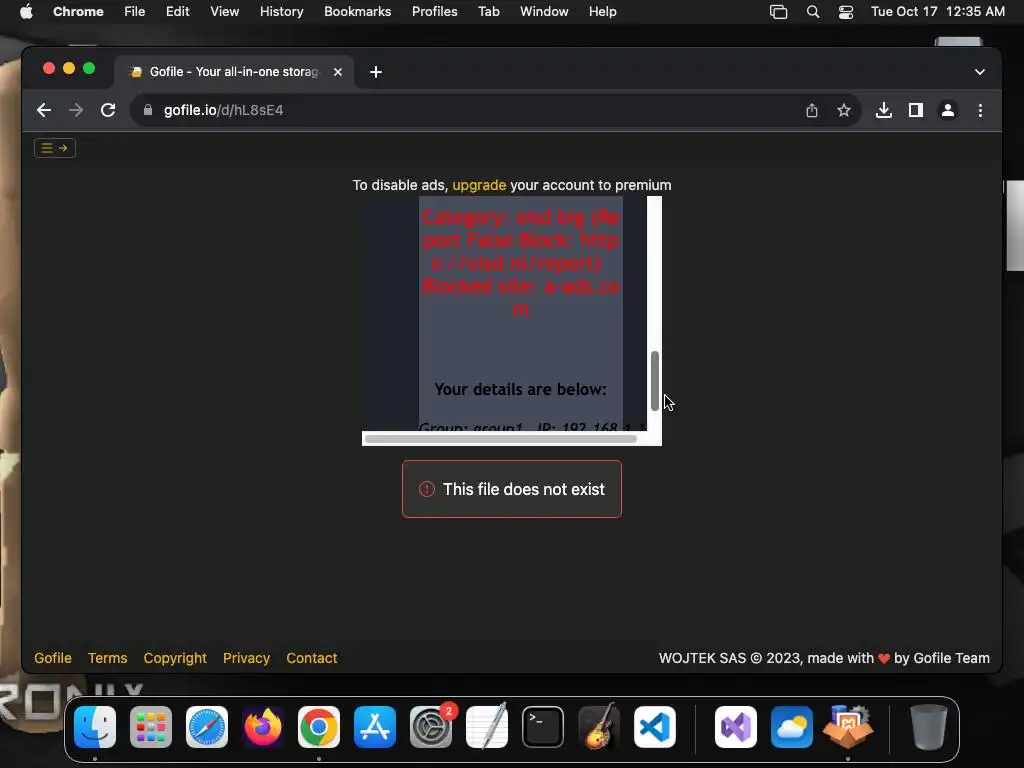
Task: Open Stage Manager windows icon in menu bar
Action: [778, 12]
